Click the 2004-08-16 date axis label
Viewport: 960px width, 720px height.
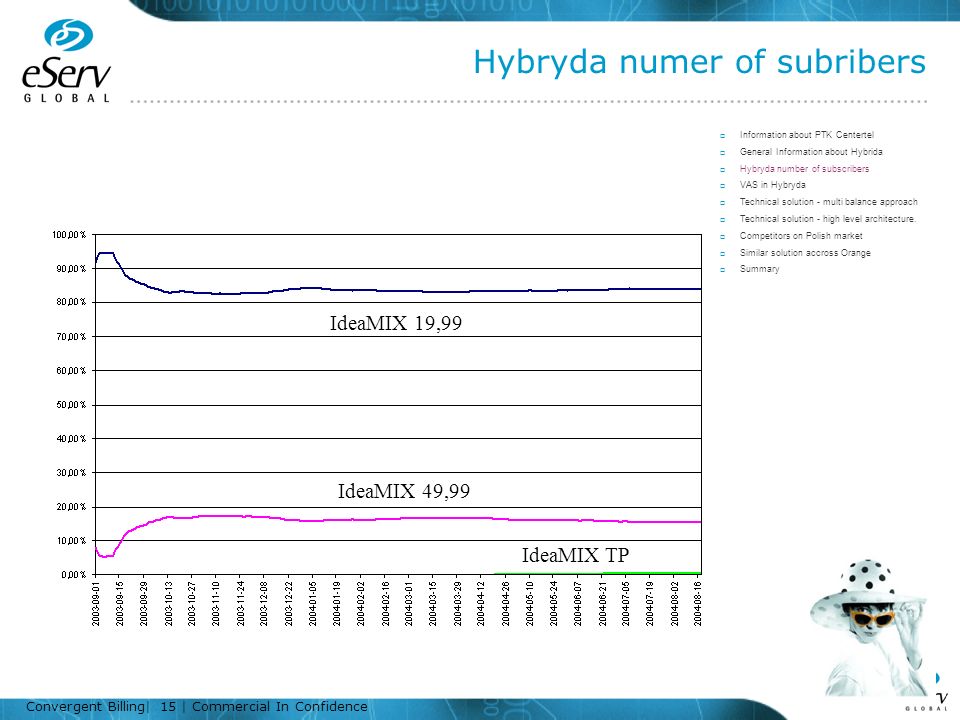pyautogui.click(x=697, y=604)
